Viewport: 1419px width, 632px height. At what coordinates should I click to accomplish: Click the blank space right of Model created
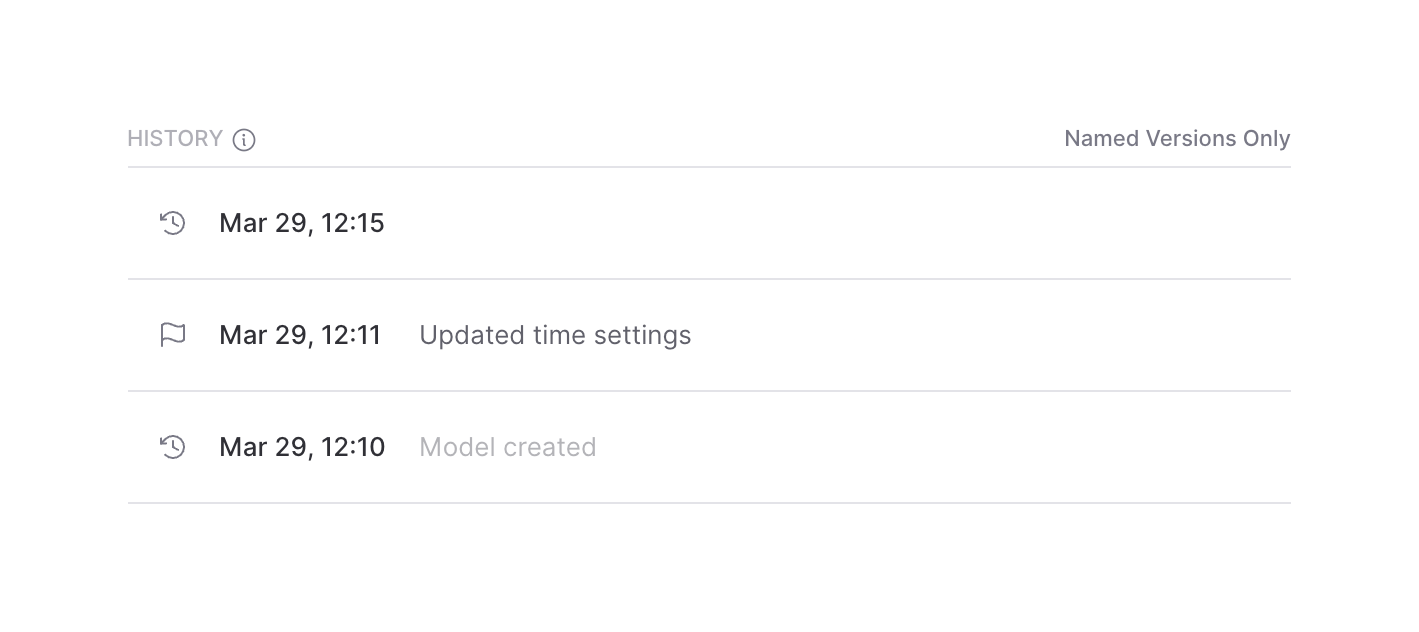(x=900, y=447)
